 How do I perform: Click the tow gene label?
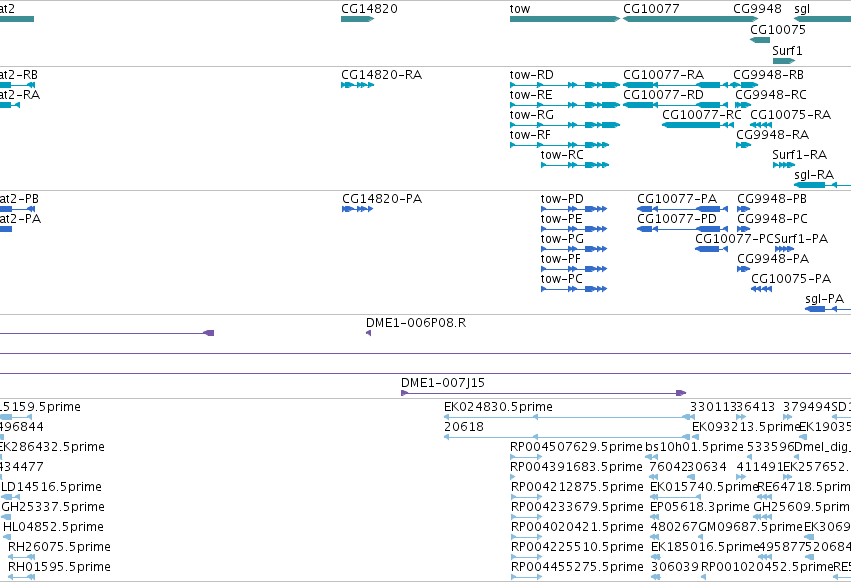[x=519, y=9]
